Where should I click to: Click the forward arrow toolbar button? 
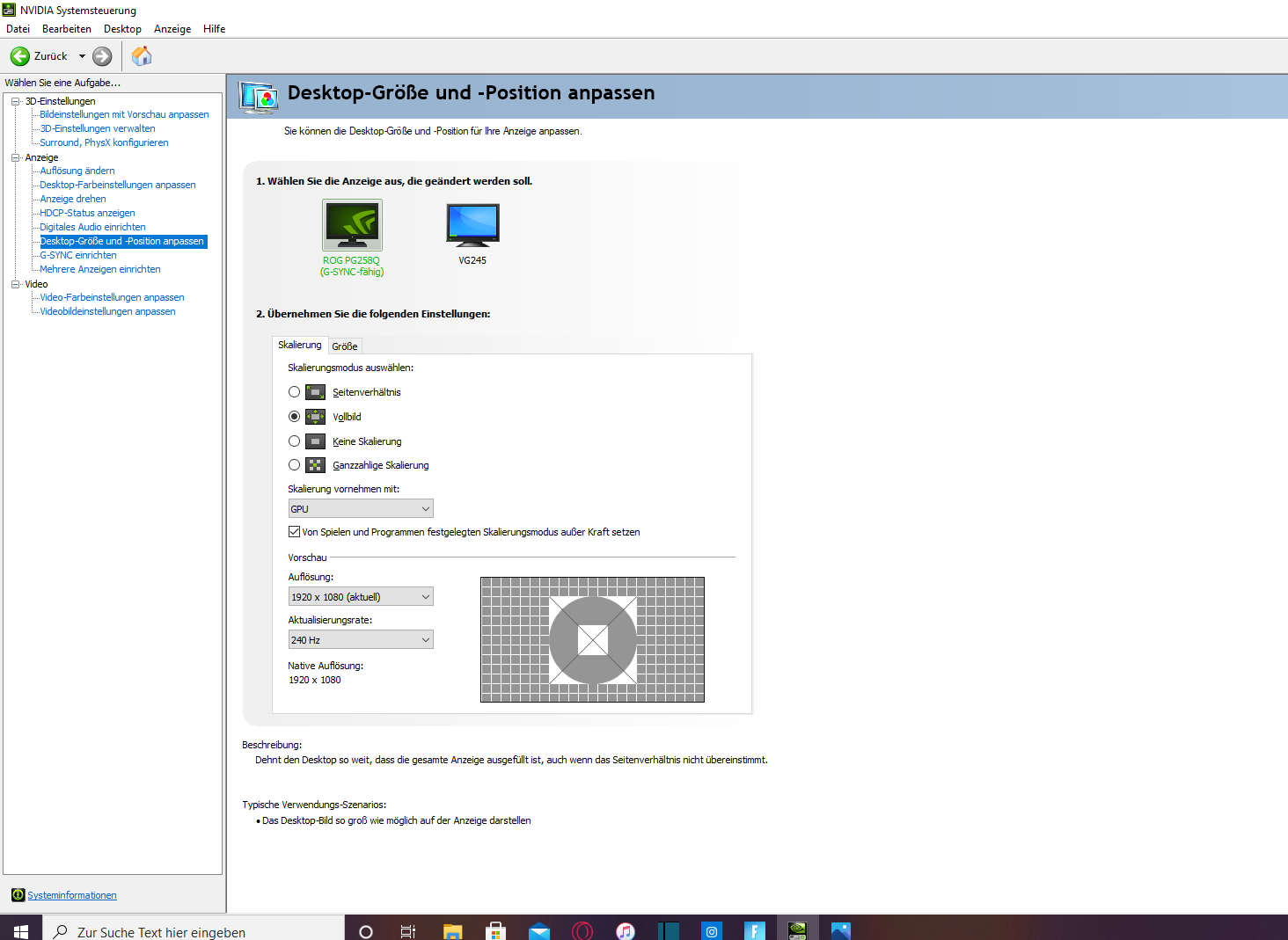coord(102,56)
